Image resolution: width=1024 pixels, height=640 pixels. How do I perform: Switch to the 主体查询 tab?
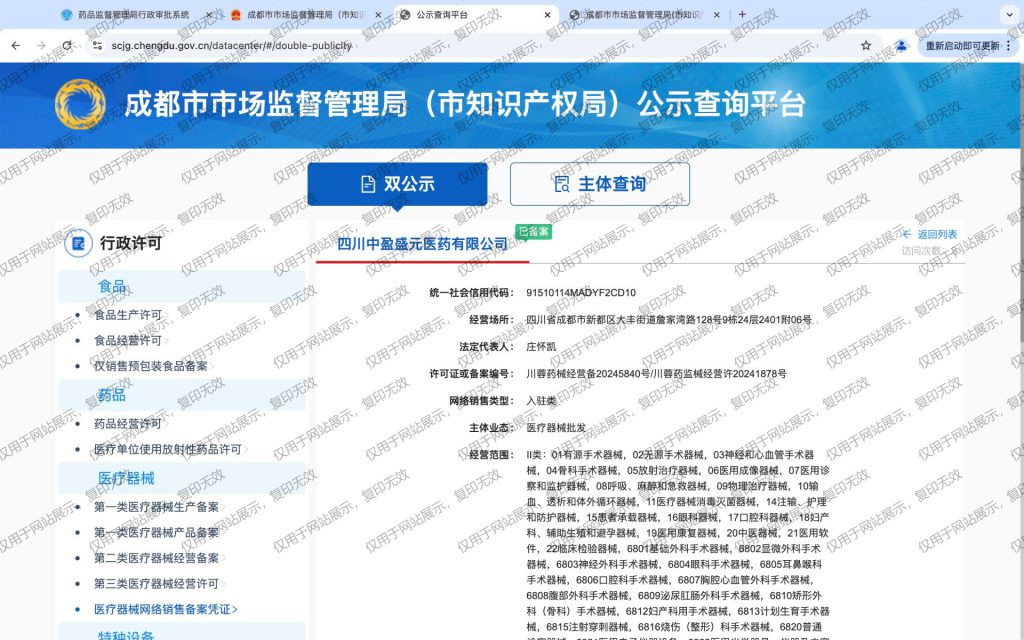point(600,184)
